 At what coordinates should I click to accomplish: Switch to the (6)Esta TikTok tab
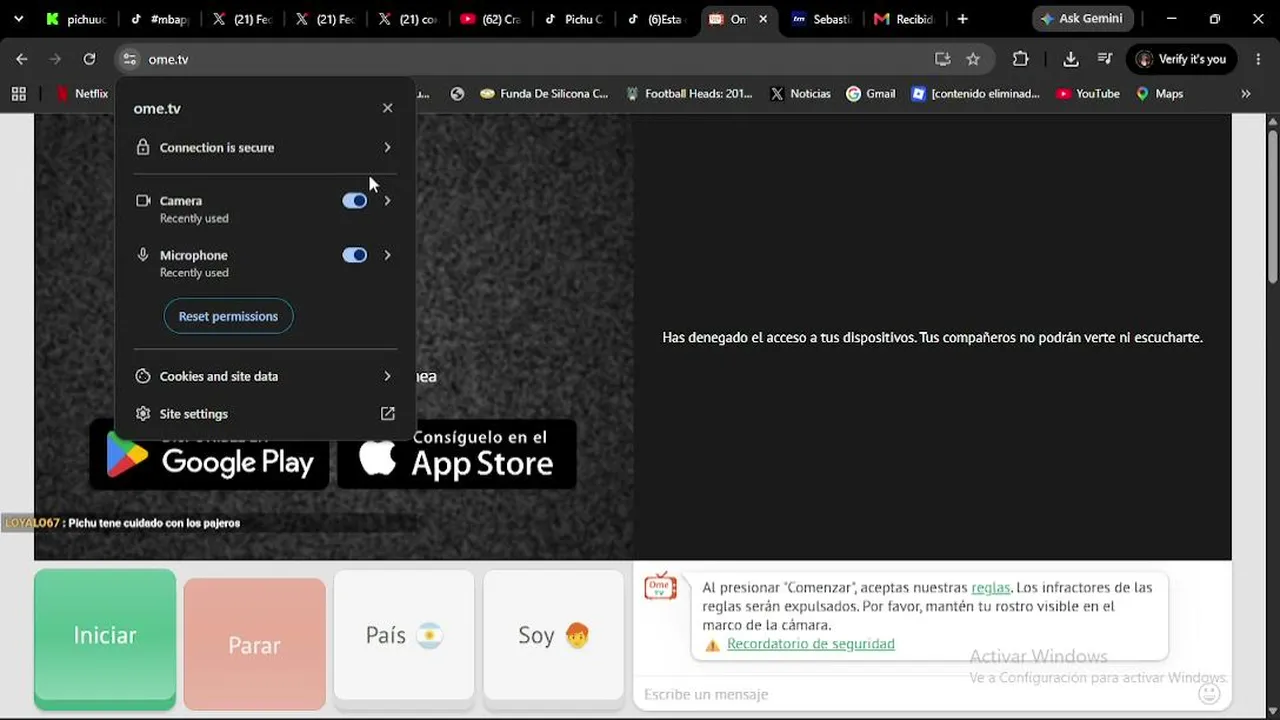pos(655,19)
